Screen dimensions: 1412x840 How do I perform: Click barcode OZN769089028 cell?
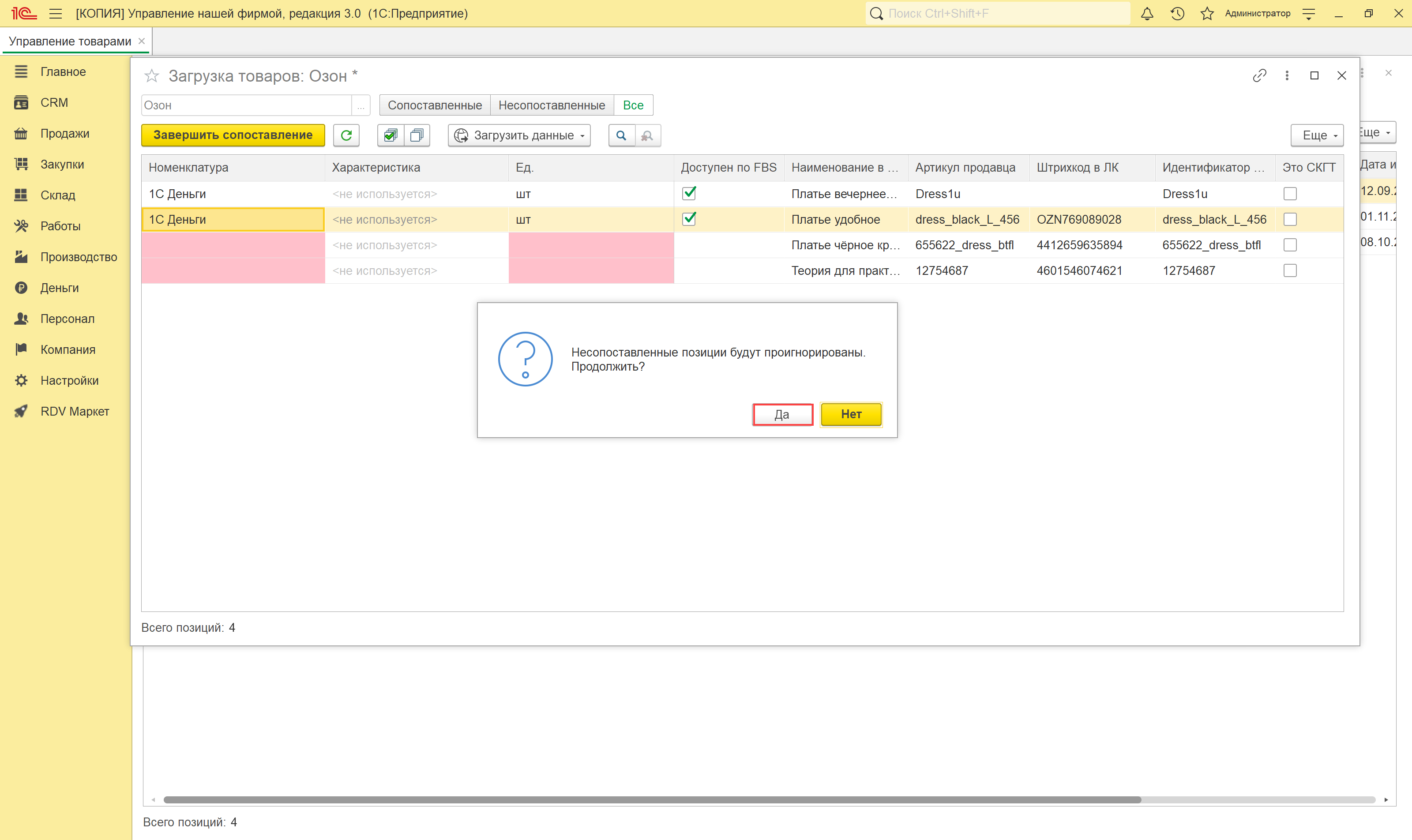click(1092, 220)
